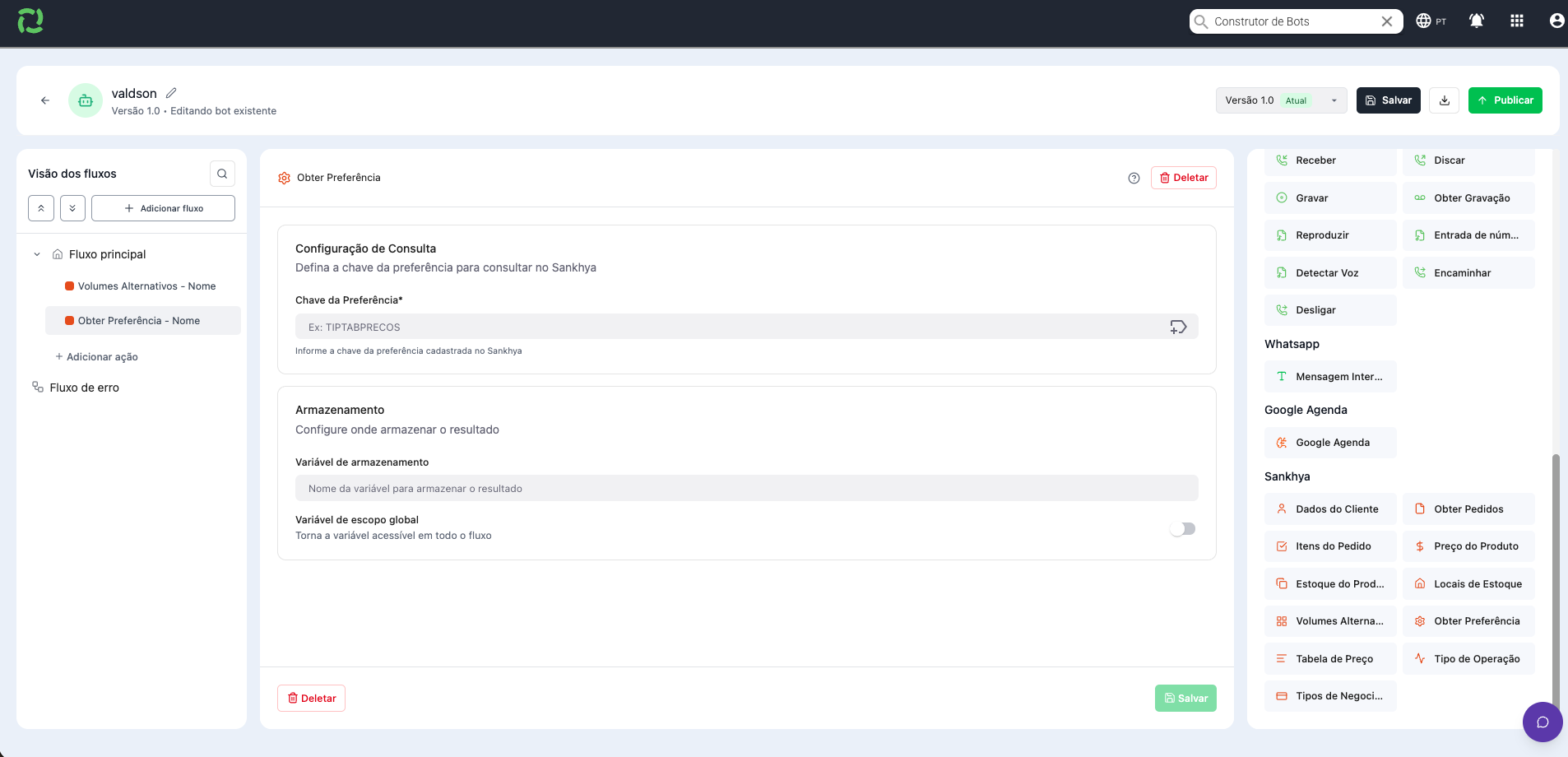Click Adicionar fluxo button
The height and width of the screenshot is (757, 1568).
coord(163,208)
